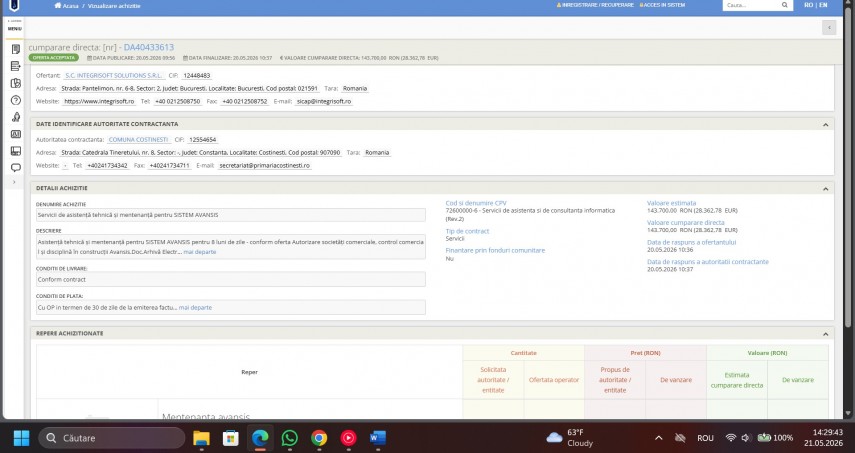Viewport: 855px width, 453px height.
Task: Switch to Microsoft Edge in the taskbar
Action: pyautogui.click(x=260, y=438)
